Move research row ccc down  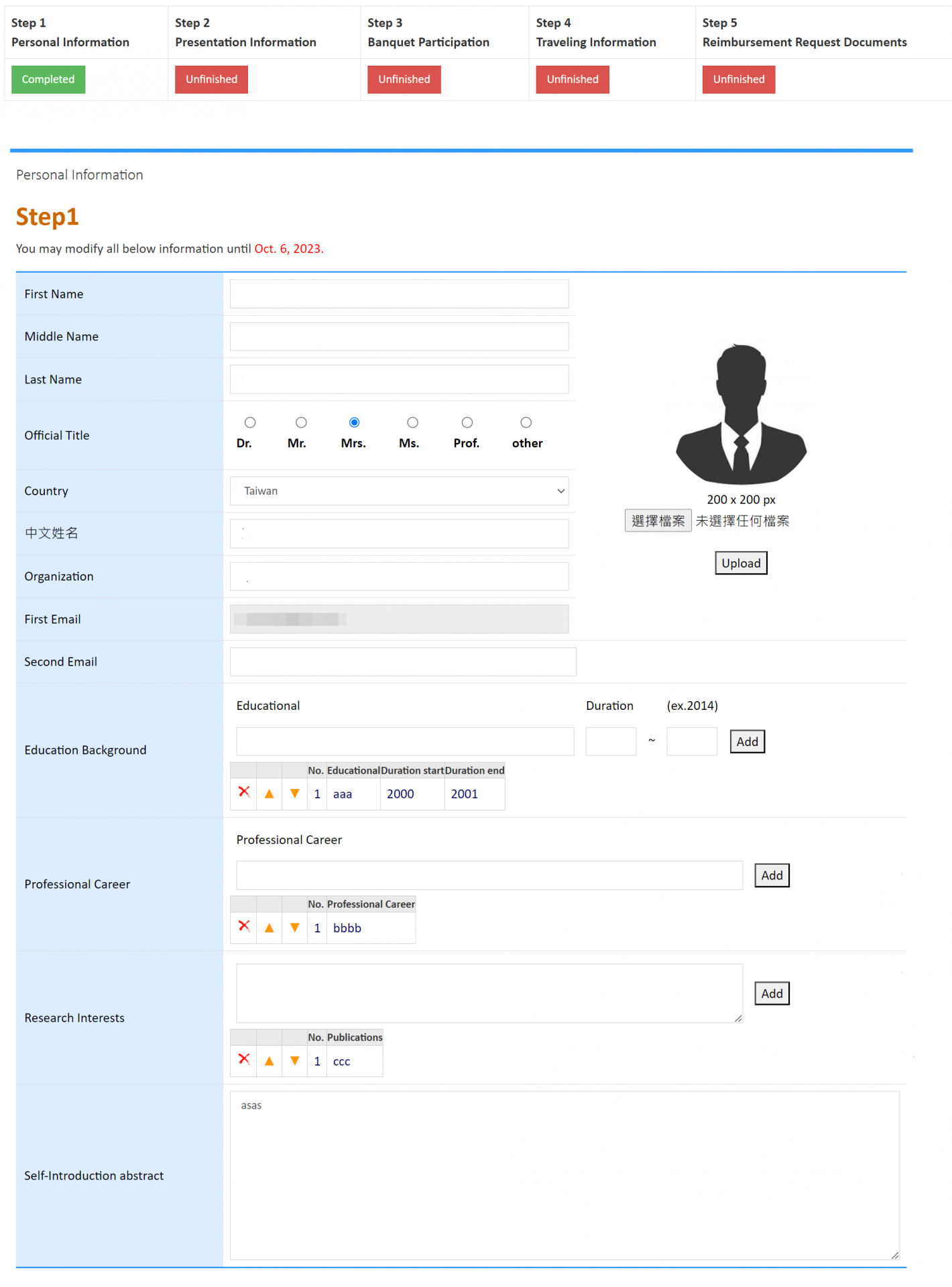click(295, 1061)
